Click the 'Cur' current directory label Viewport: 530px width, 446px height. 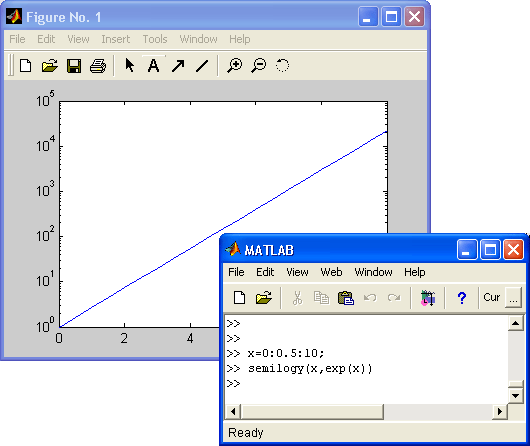tap(491, 297)
